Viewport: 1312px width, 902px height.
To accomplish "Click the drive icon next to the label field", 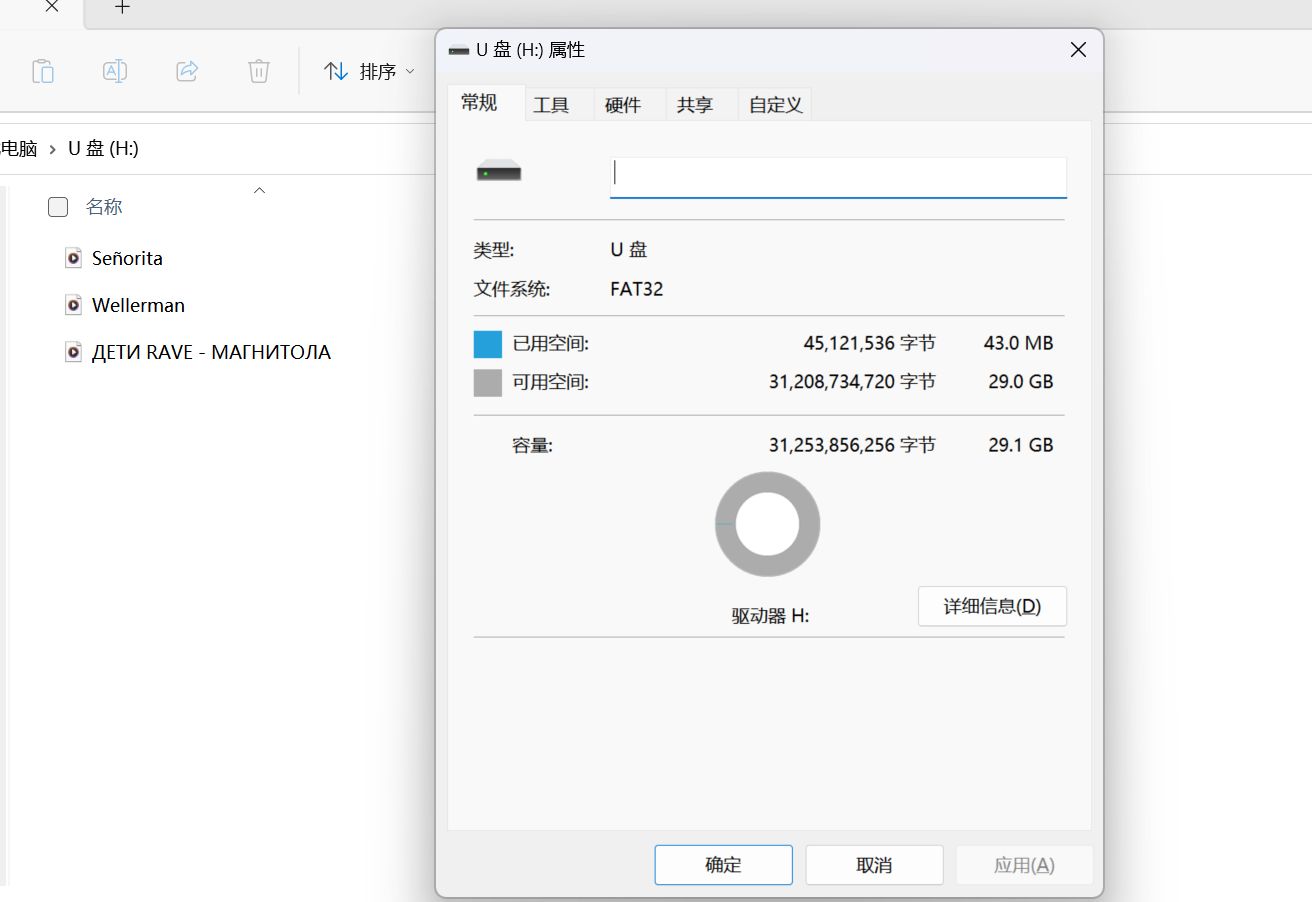I will 498,170.
